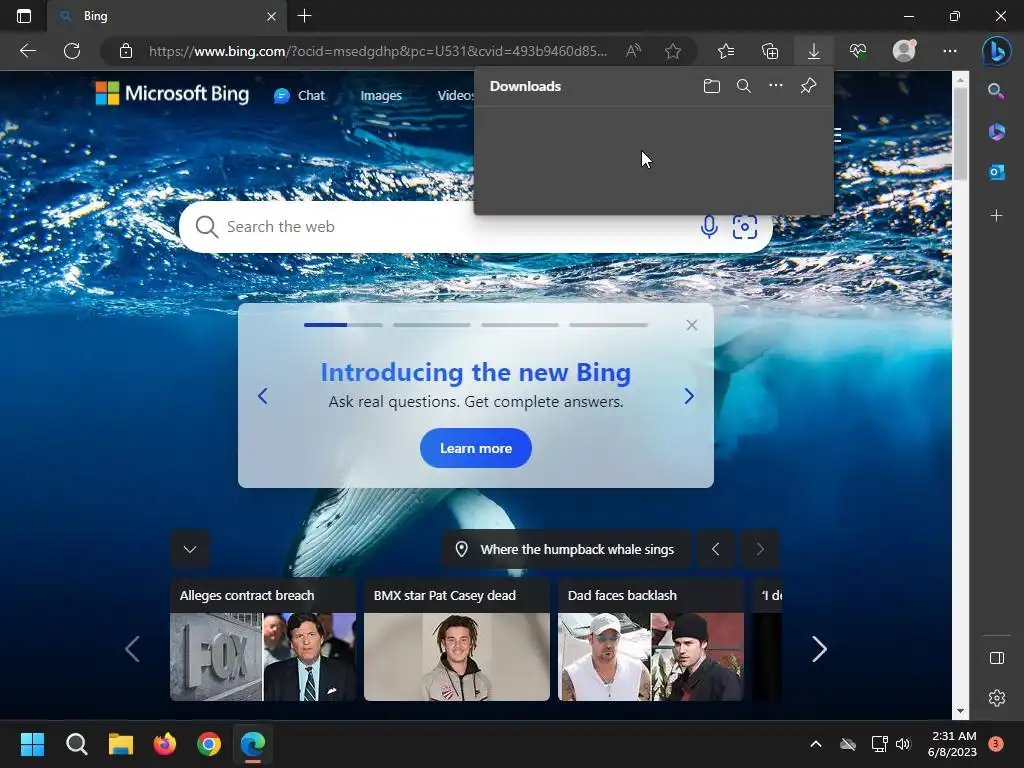Open volume control in system tray
The width and height of the screenshot is (1024, 768).
pos(903,744)
